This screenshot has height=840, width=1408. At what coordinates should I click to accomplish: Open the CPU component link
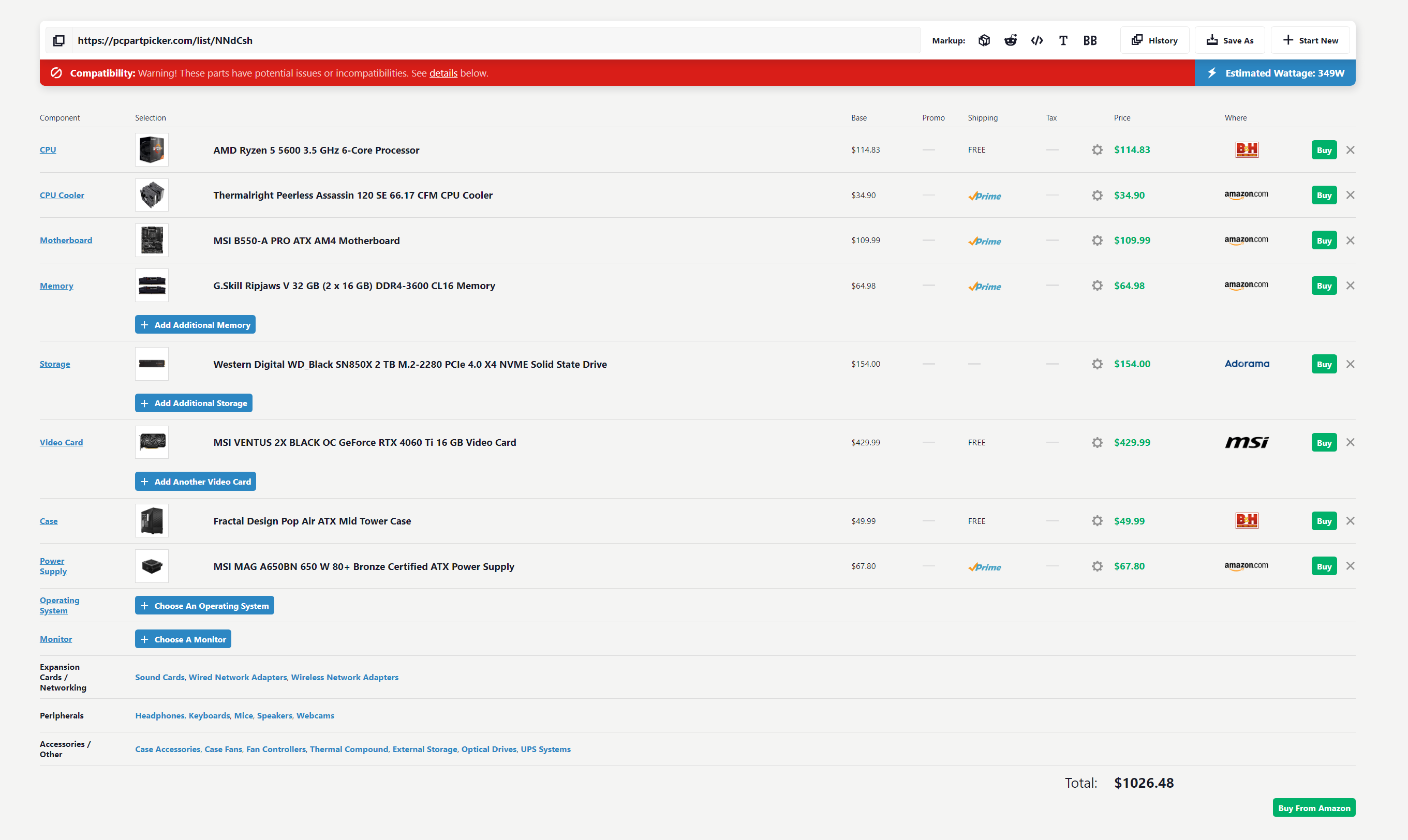click(x=48, y=150)
